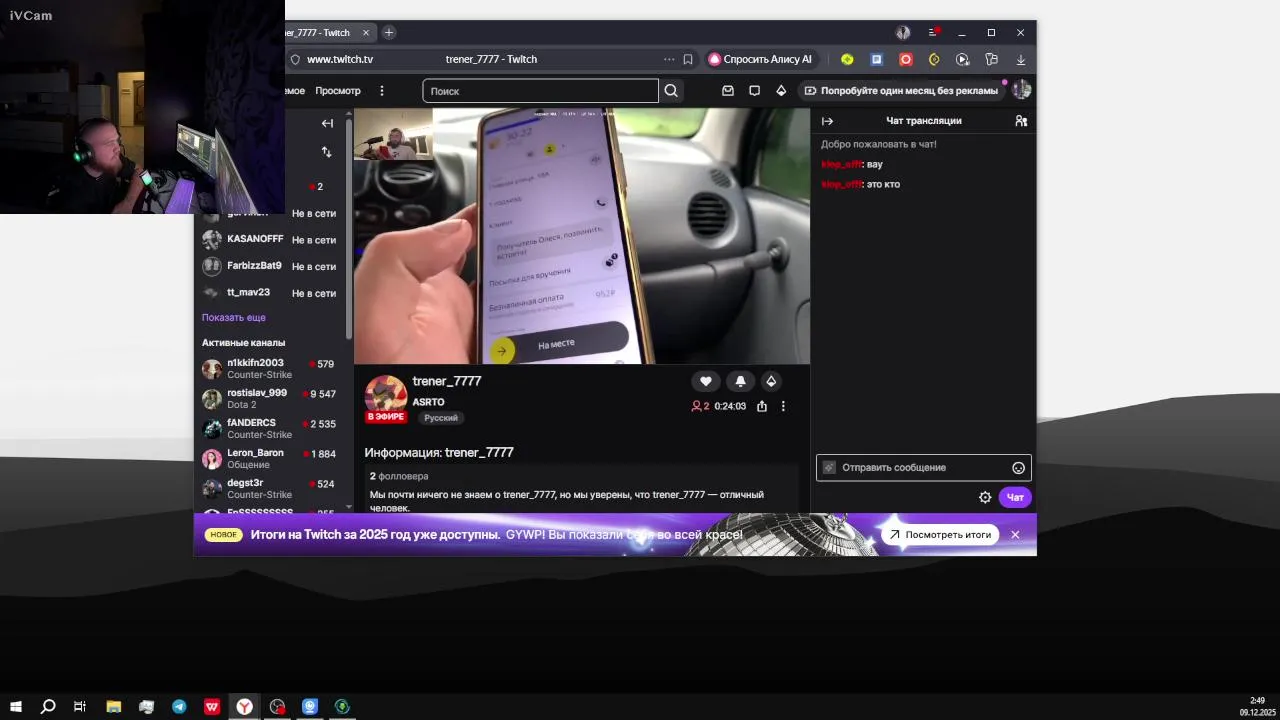Screen dimensions: 1280x720
Task: Open File Explorer from taskbar
Action: coord(113,707)
